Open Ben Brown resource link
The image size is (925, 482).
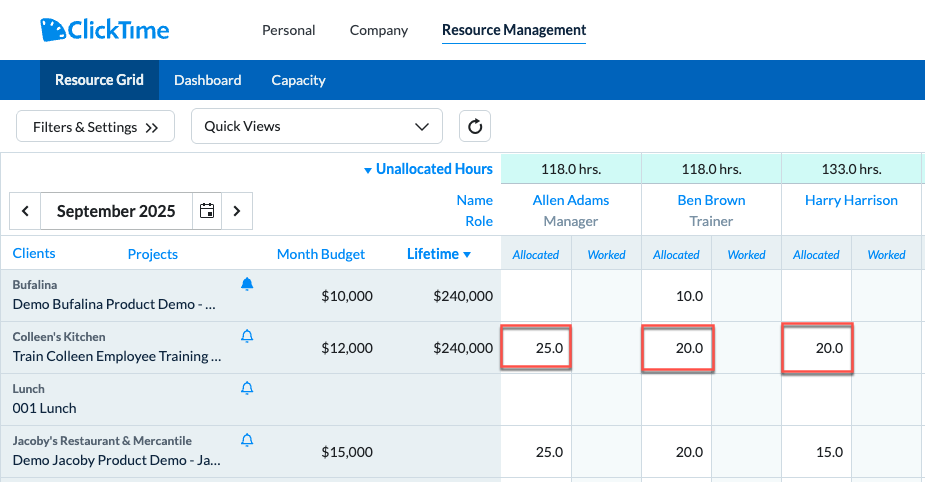711,201
